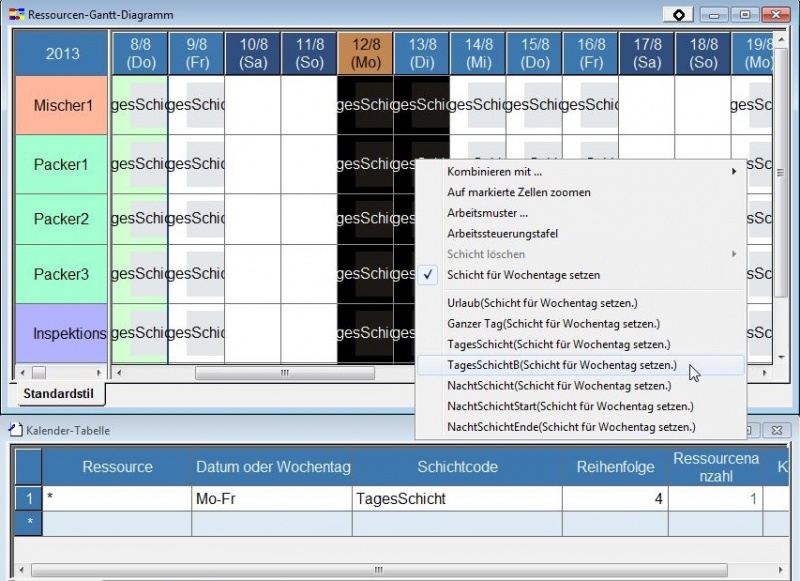Click the Schichtcode cell containing TagesSchicht
This screenshot has height=581, width=800.
[x=455, y=497]
